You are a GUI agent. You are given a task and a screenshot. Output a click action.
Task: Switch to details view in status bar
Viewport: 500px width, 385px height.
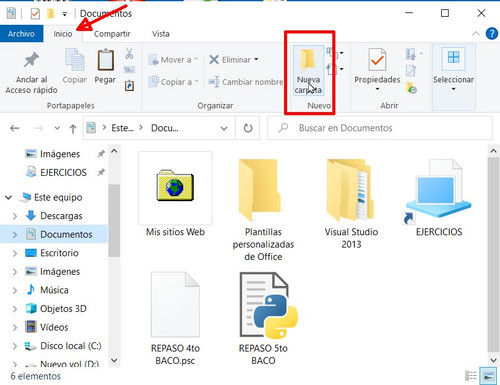[471, 376]
